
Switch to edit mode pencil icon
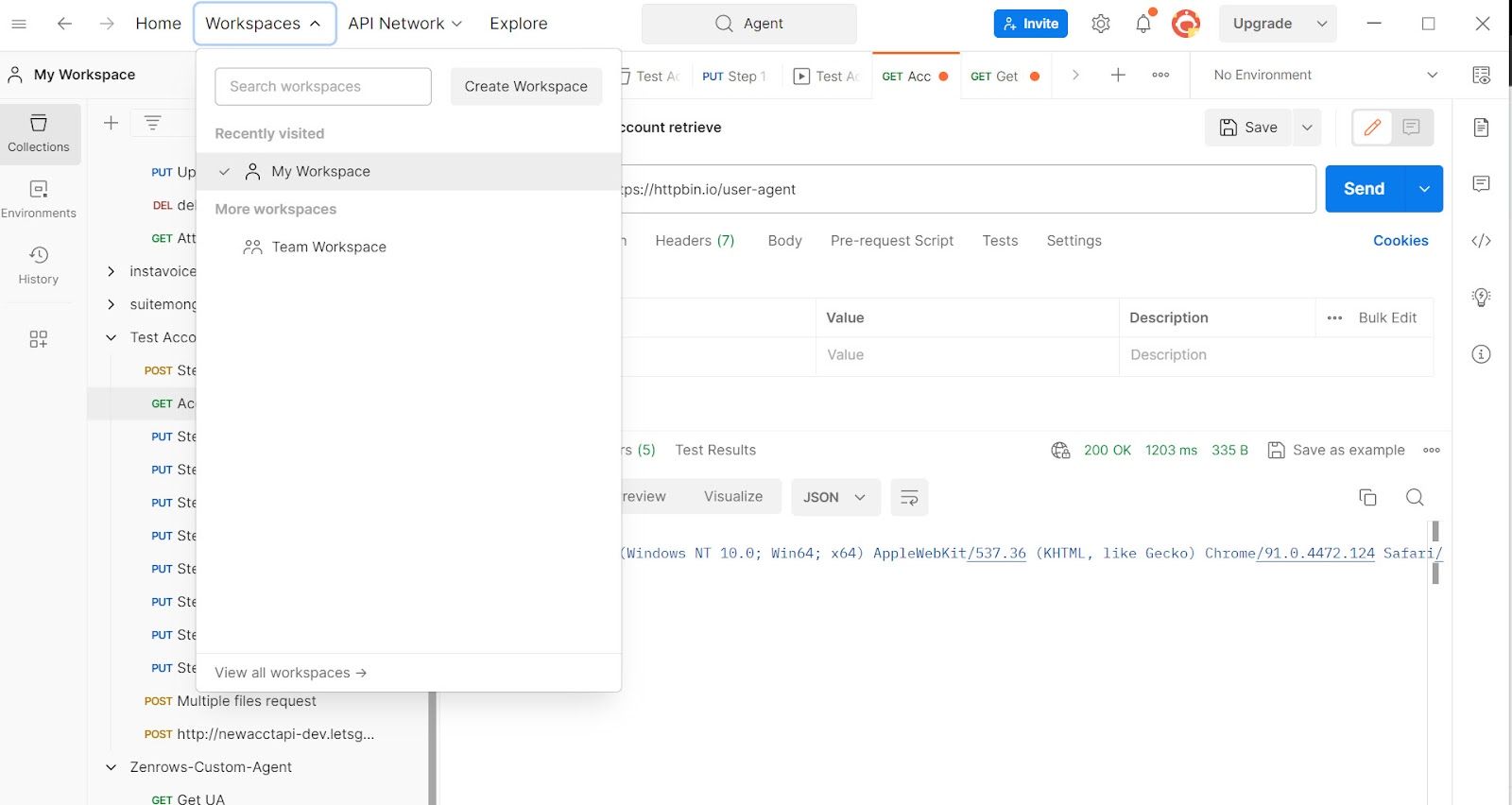click(1372, 128)
